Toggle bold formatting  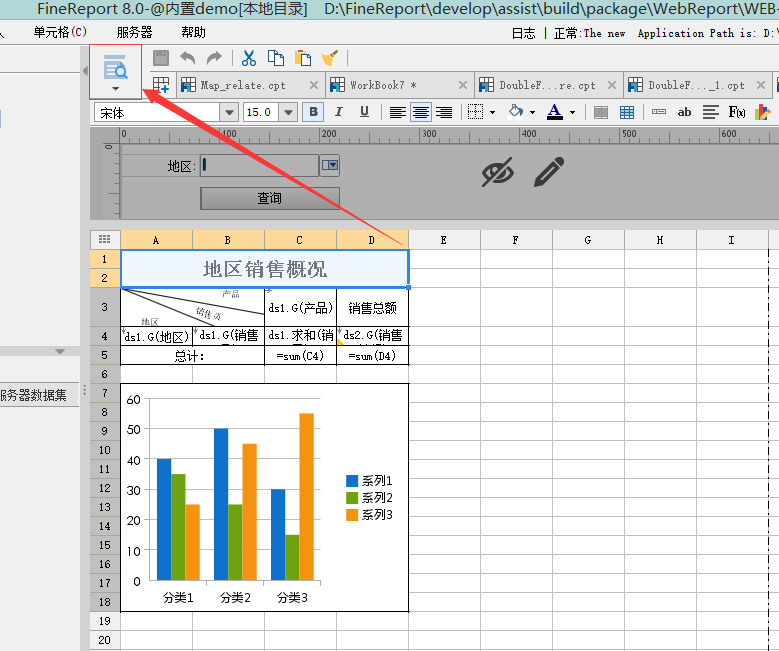click(313, 112)
